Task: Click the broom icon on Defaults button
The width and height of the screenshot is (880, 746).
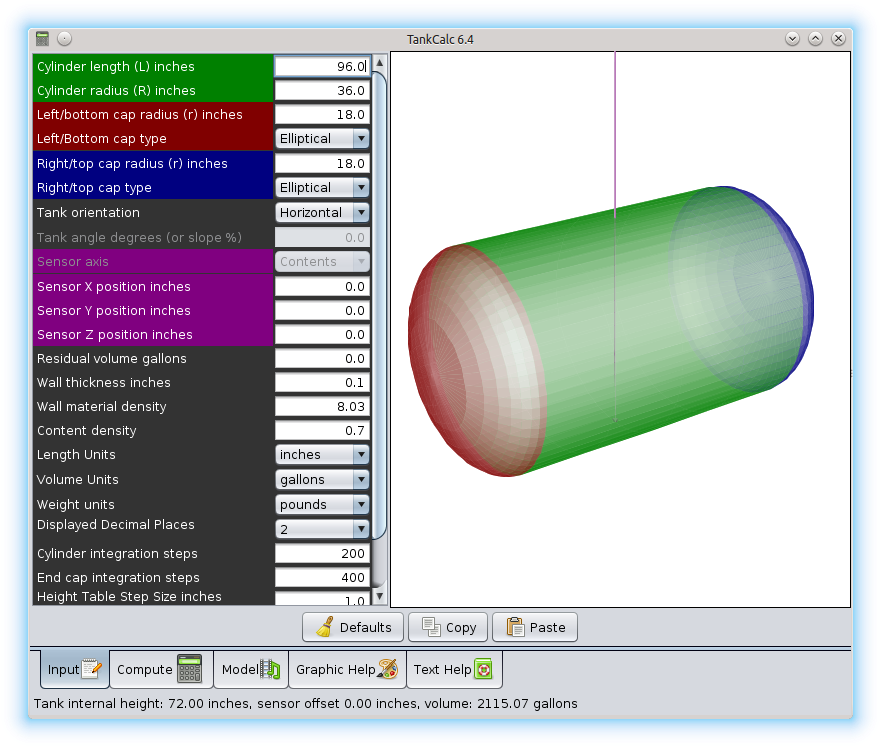Action: [324, 627]
